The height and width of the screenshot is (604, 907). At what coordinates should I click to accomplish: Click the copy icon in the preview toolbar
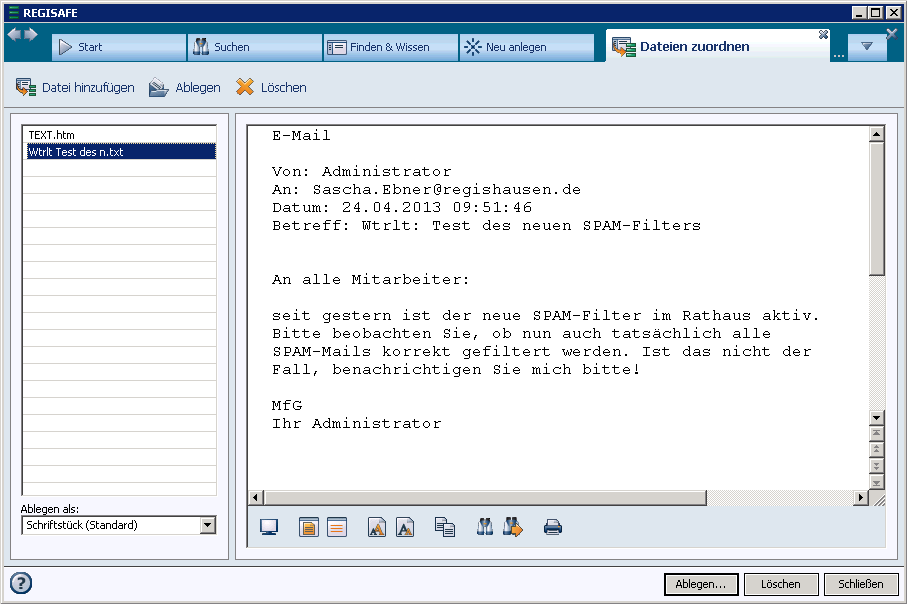click(445, 527)
